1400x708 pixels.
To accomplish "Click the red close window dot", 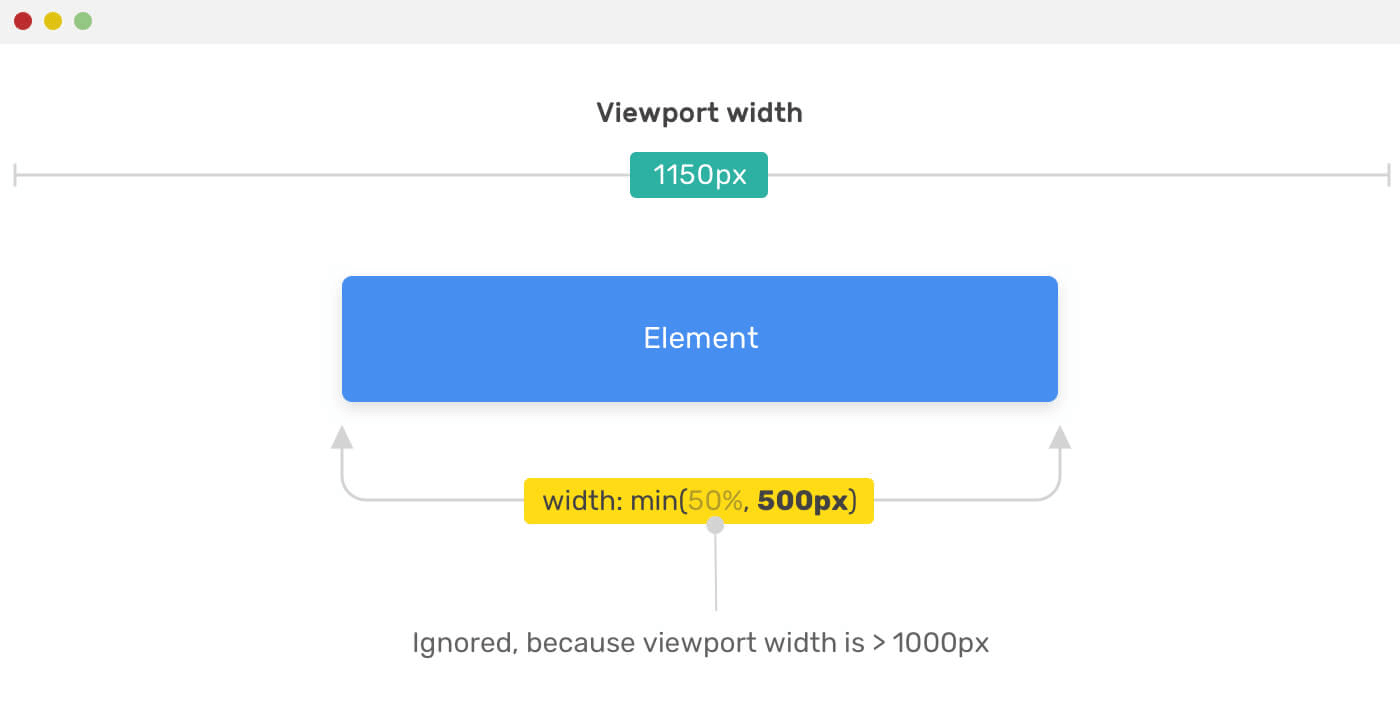I will pyautogui.click(x=23, y=21).
